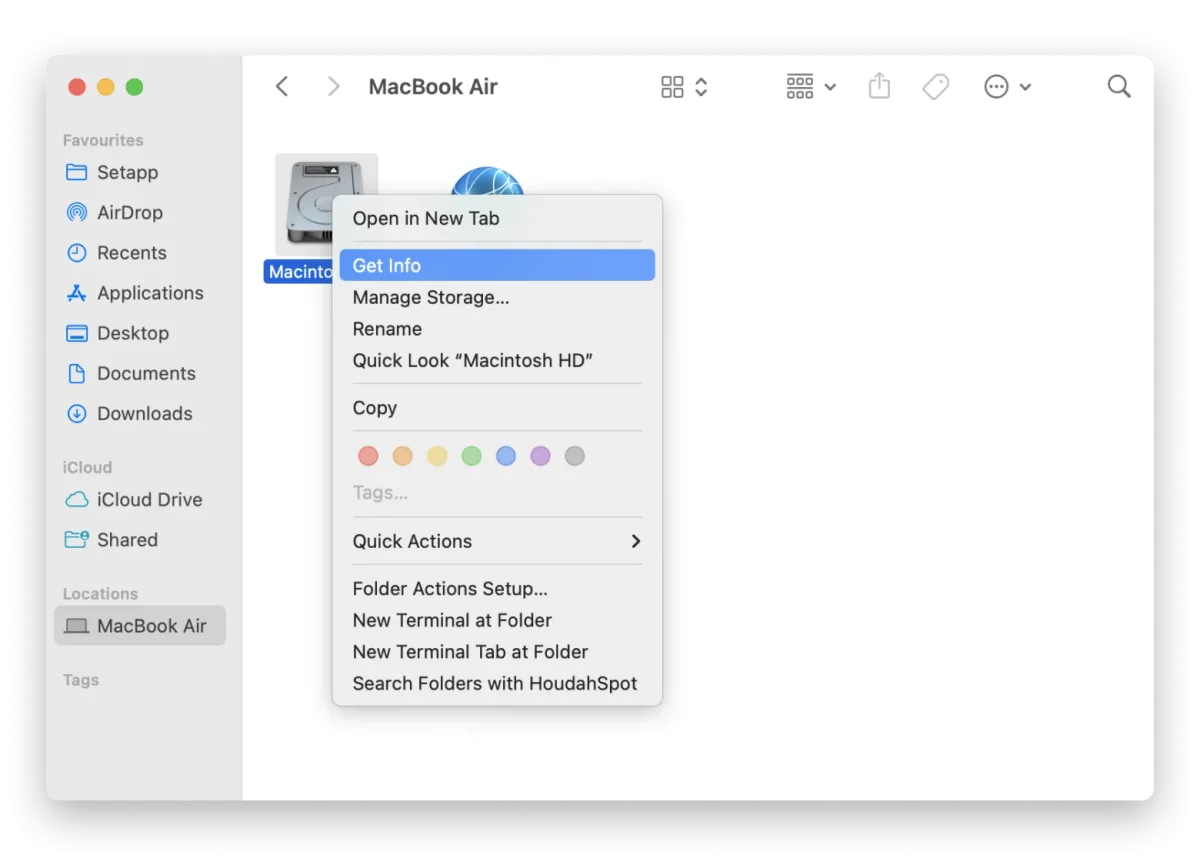Click the Share toolbar icon
Viewport: 1200px width, 862px height.
point(879,86)
